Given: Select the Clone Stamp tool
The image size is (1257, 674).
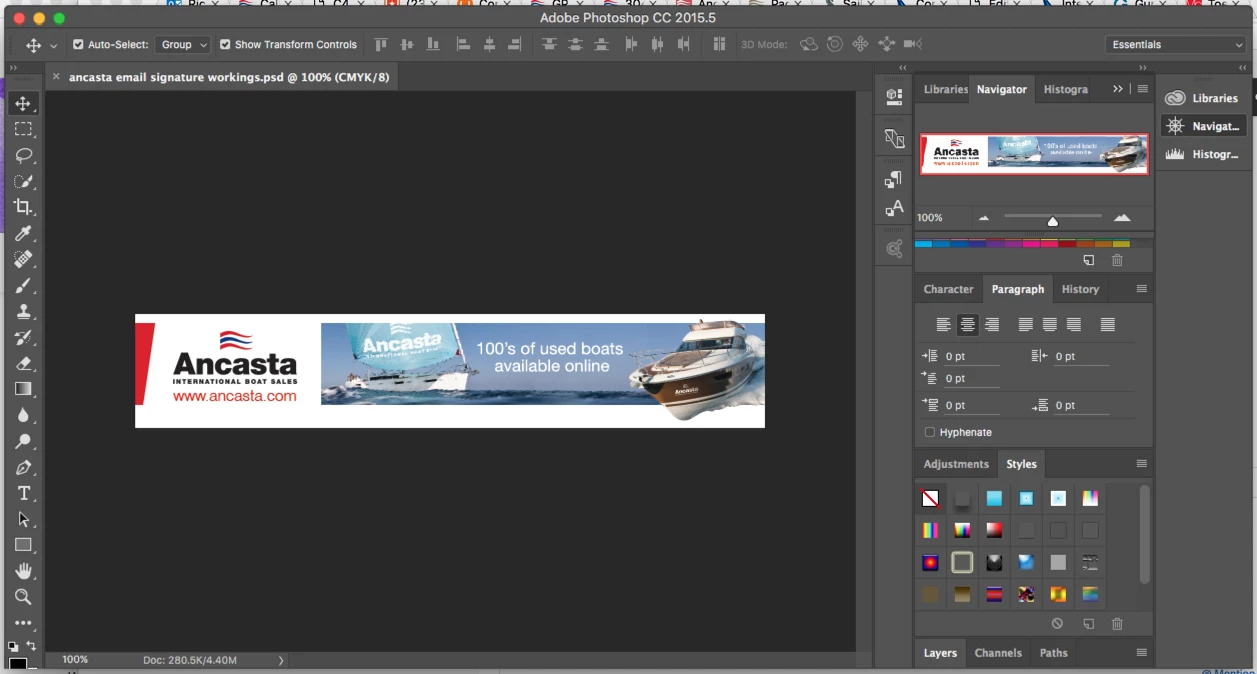Looking at the screenshot, I should [23, 312].
